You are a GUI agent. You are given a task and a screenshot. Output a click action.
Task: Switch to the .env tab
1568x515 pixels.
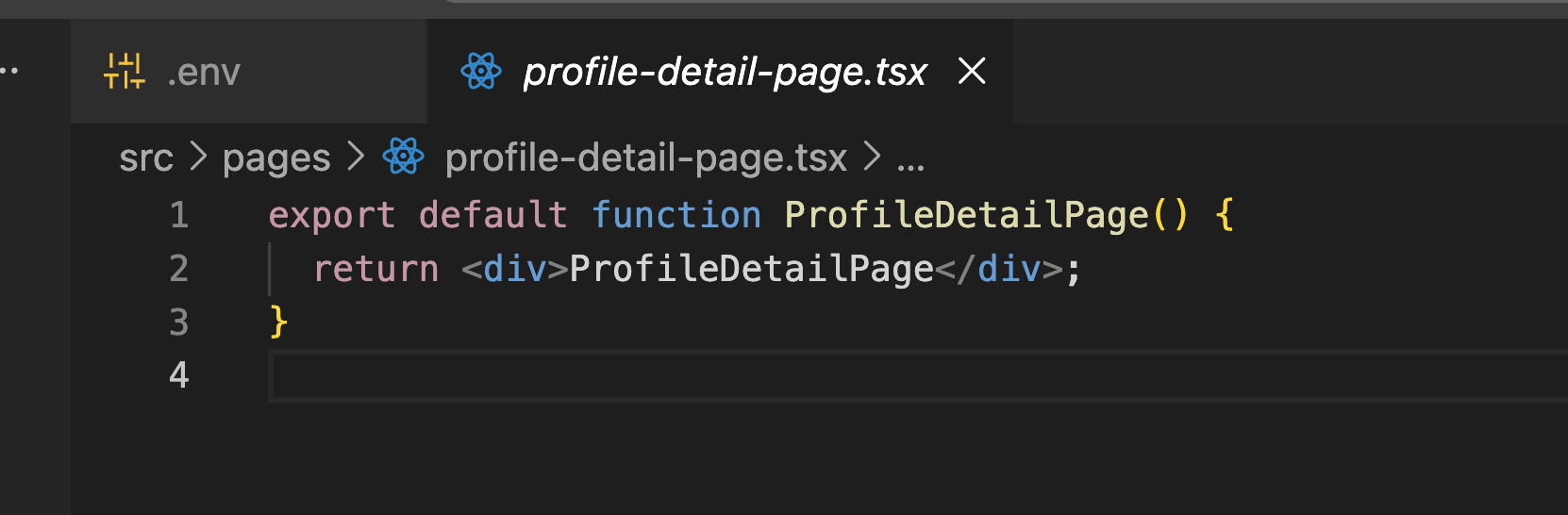point(204,73)
